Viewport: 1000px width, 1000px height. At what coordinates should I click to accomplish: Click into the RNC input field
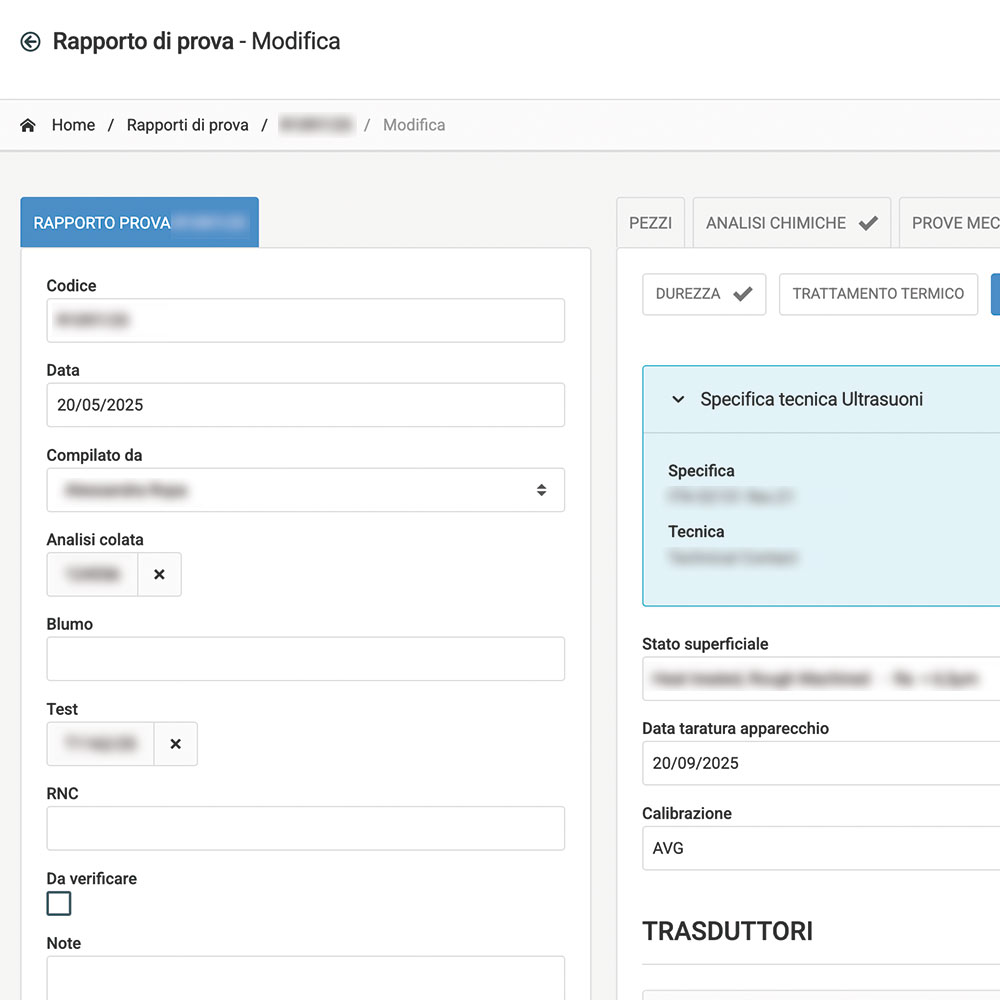(x=305, y=829)
